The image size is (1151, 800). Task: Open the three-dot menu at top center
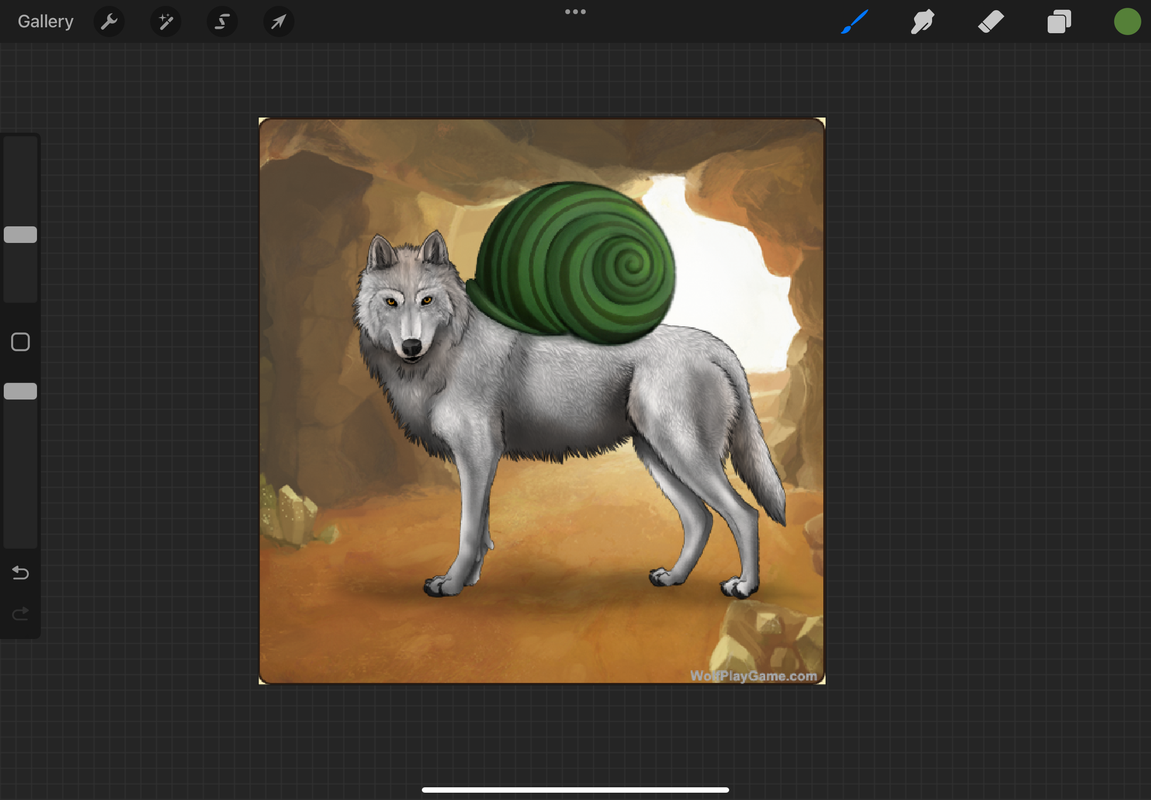(576, 12)
